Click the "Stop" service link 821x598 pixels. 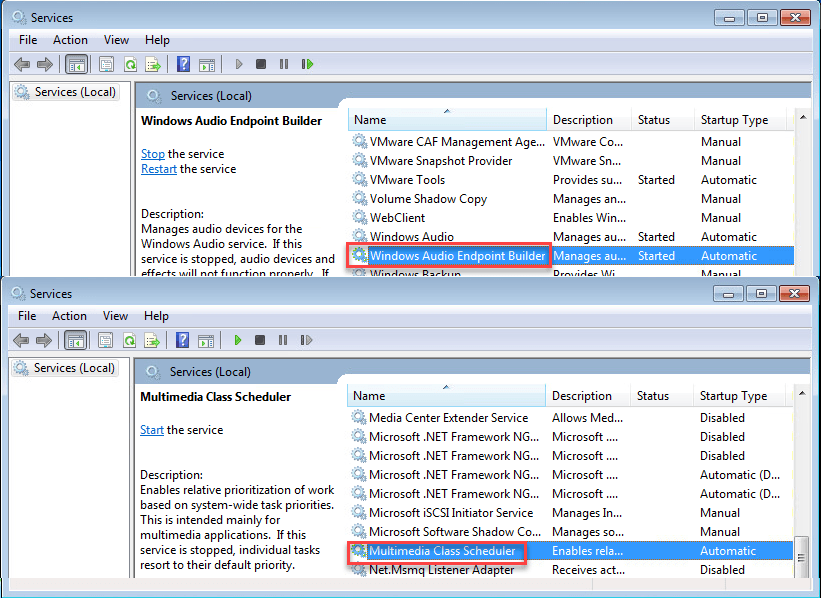click(x=152, y=154)
